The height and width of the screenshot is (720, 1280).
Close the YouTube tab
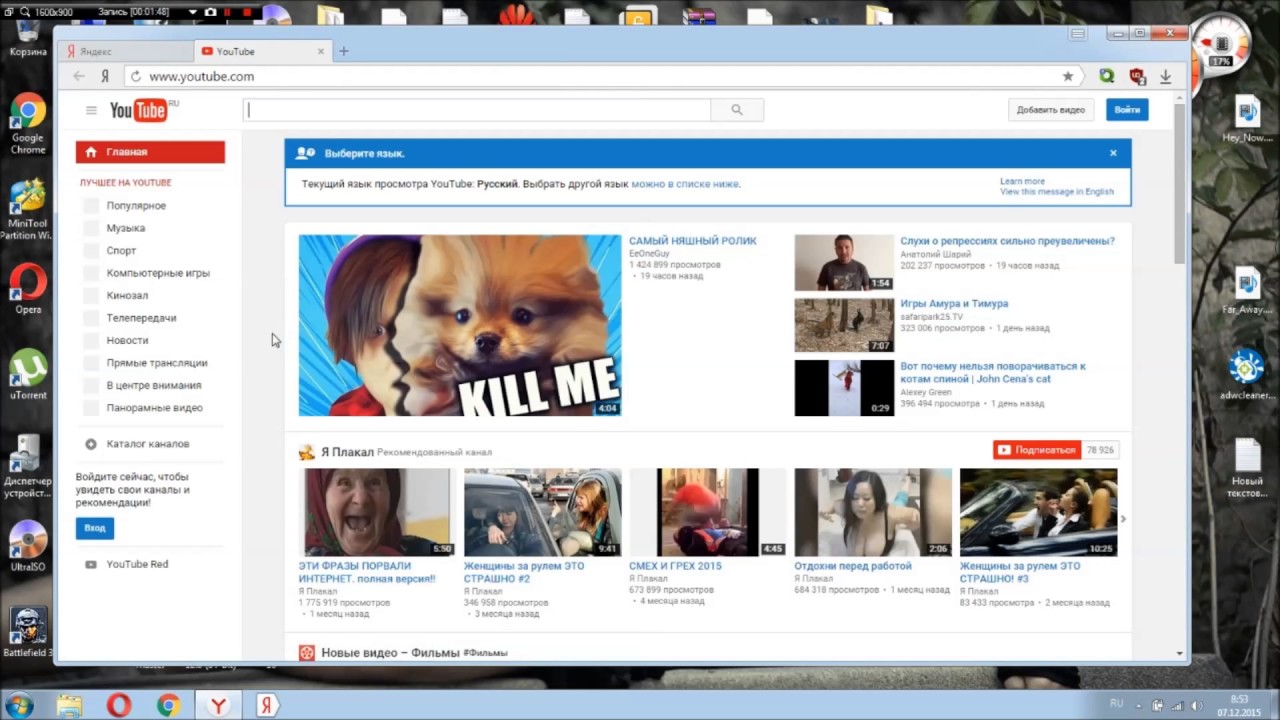(321, 51)
